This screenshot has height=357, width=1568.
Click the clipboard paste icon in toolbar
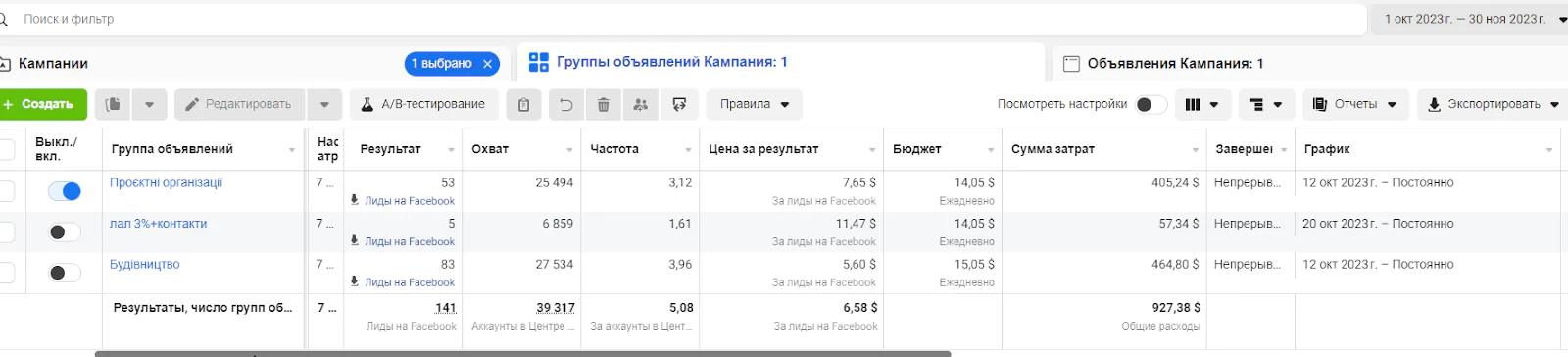point(524,104)
